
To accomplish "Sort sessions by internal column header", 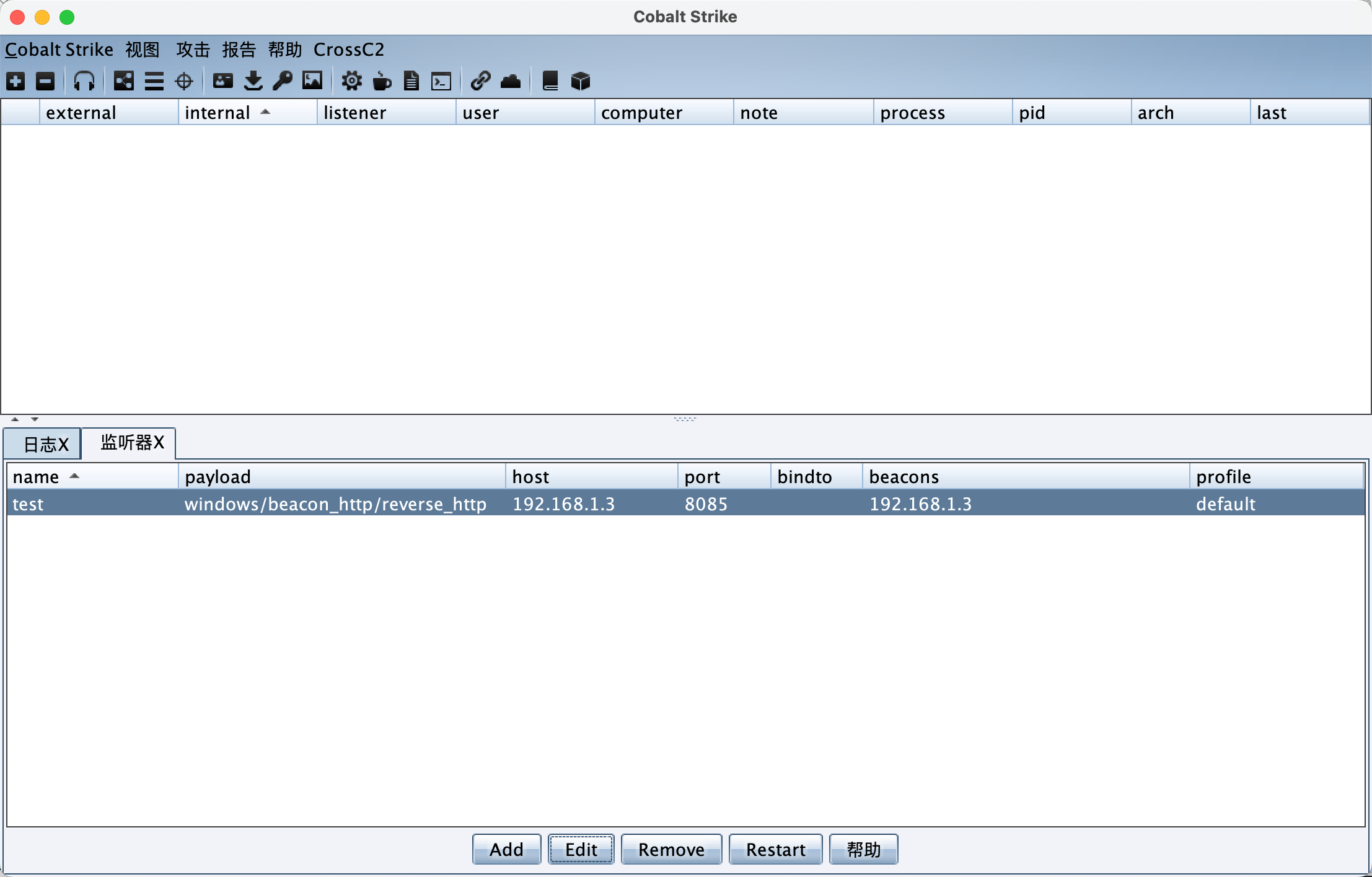I will pos(248,113).
